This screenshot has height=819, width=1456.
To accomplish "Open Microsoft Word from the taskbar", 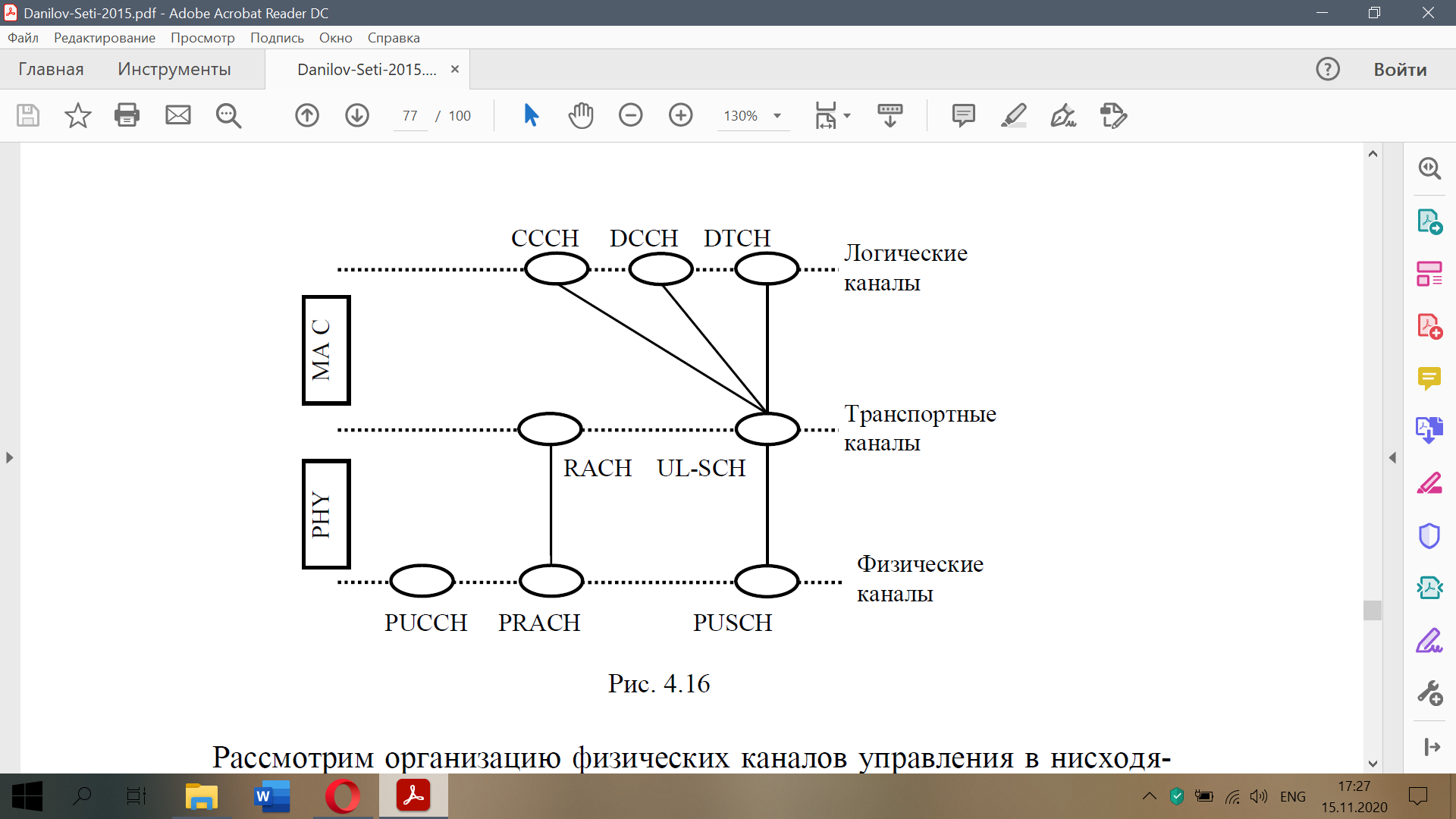I will pyautogui.click(x=271, y=796).
